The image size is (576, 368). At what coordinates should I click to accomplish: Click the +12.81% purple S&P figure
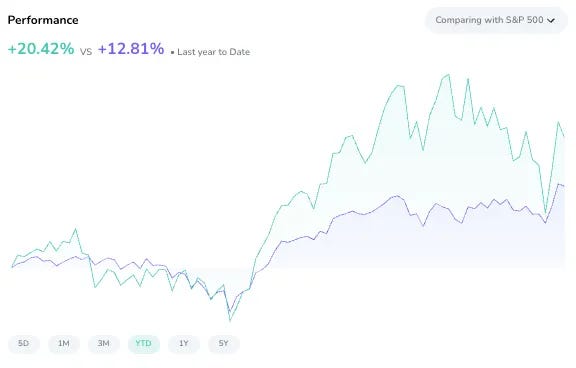131,49
